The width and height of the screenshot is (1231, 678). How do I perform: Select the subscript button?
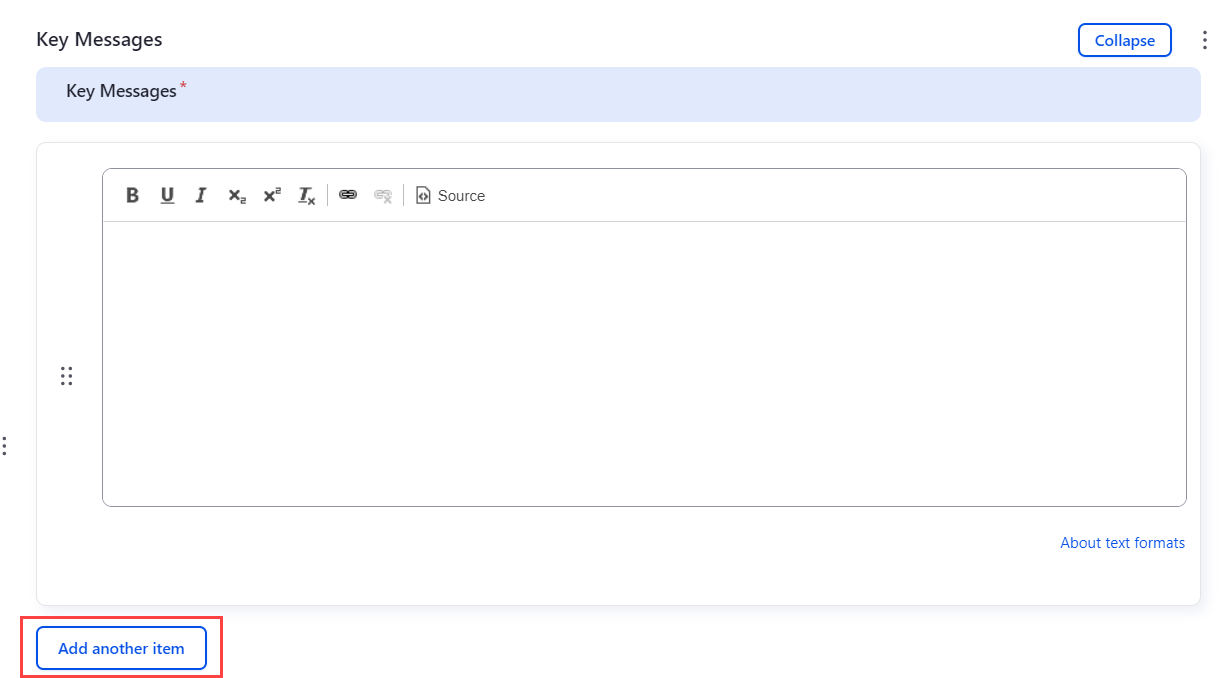pyautogui.click(x=236, y=196)
